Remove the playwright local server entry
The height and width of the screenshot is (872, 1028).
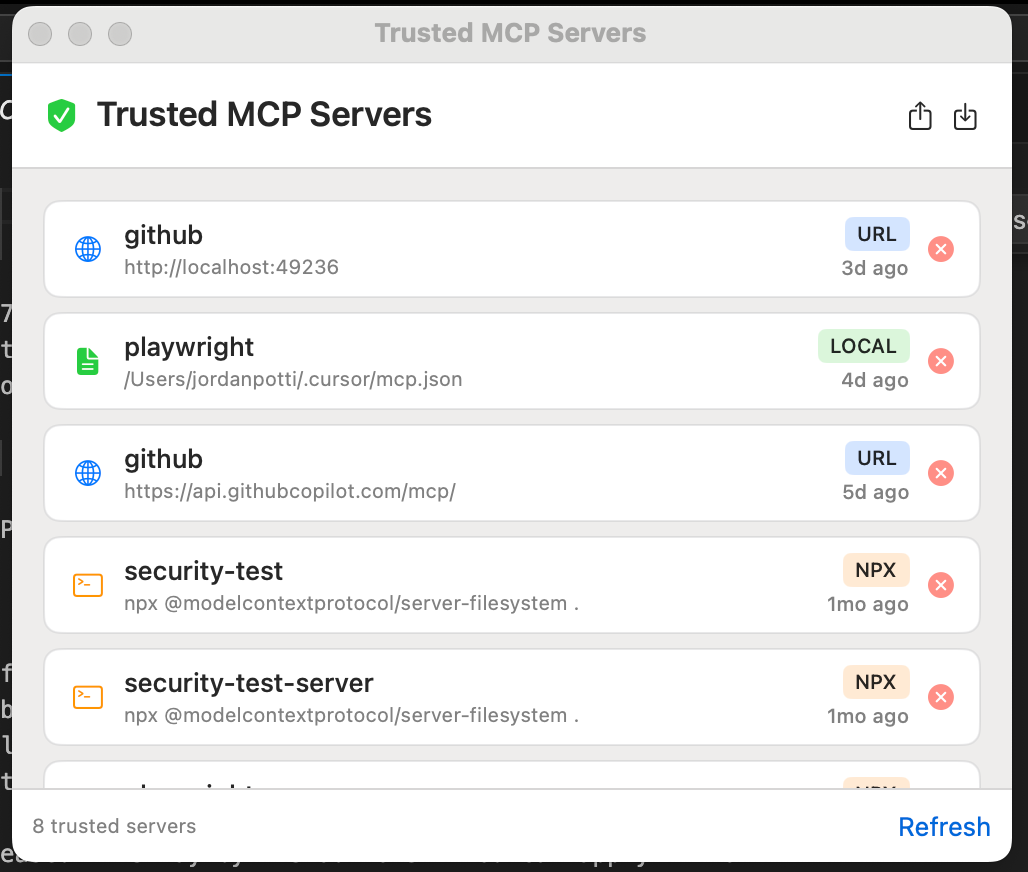pos(940,361)
